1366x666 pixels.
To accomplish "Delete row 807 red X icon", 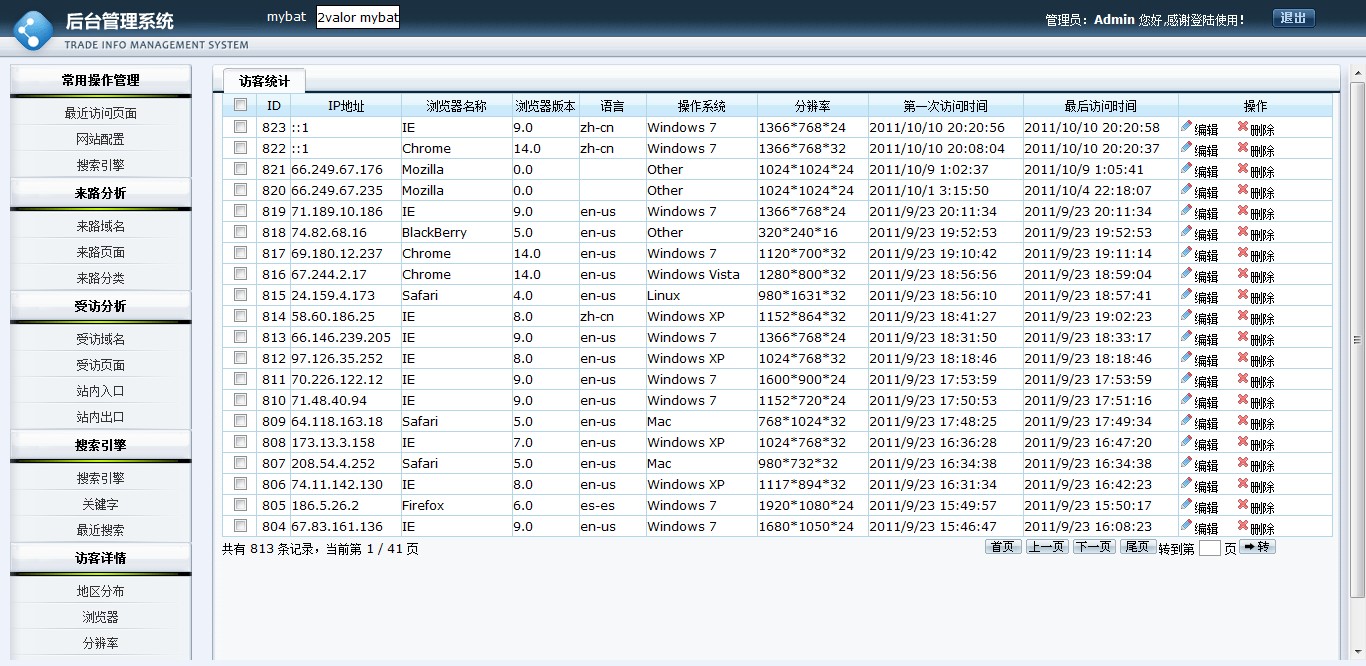I will (1243, 462).
